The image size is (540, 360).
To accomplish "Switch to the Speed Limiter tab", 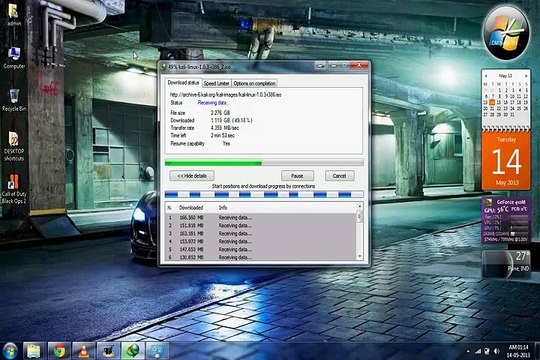I will (x=216, y=83).
